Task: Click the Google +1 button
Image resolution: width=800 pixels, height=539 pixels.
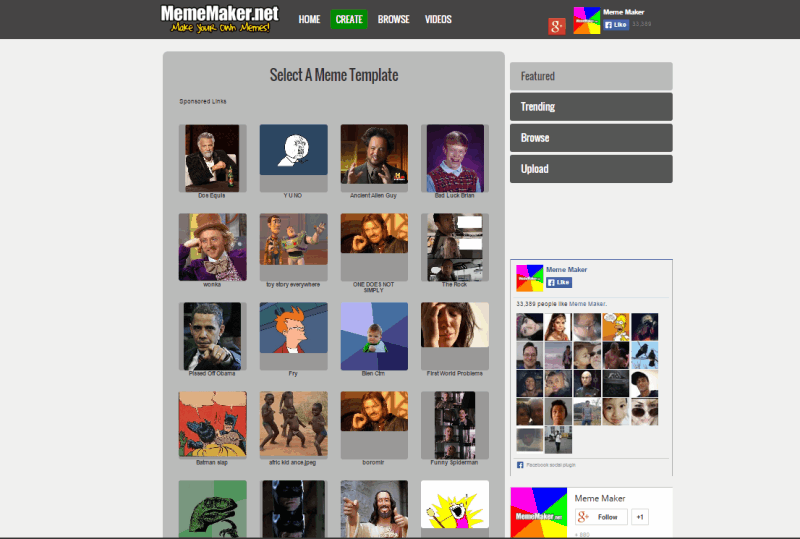Action: pyautogui.click(x=640, y=517)
